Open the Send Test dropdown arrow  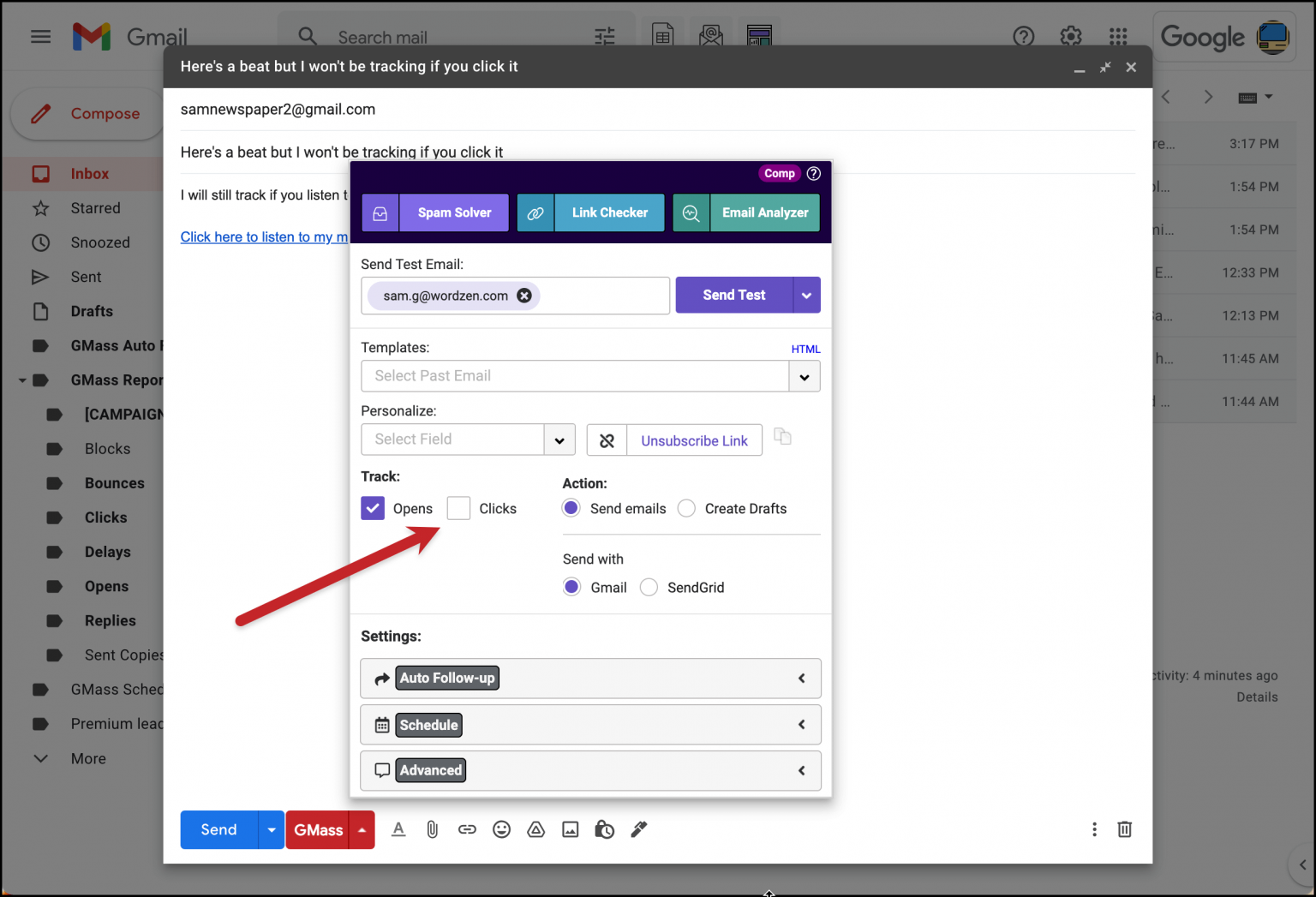tap(805, 295)
